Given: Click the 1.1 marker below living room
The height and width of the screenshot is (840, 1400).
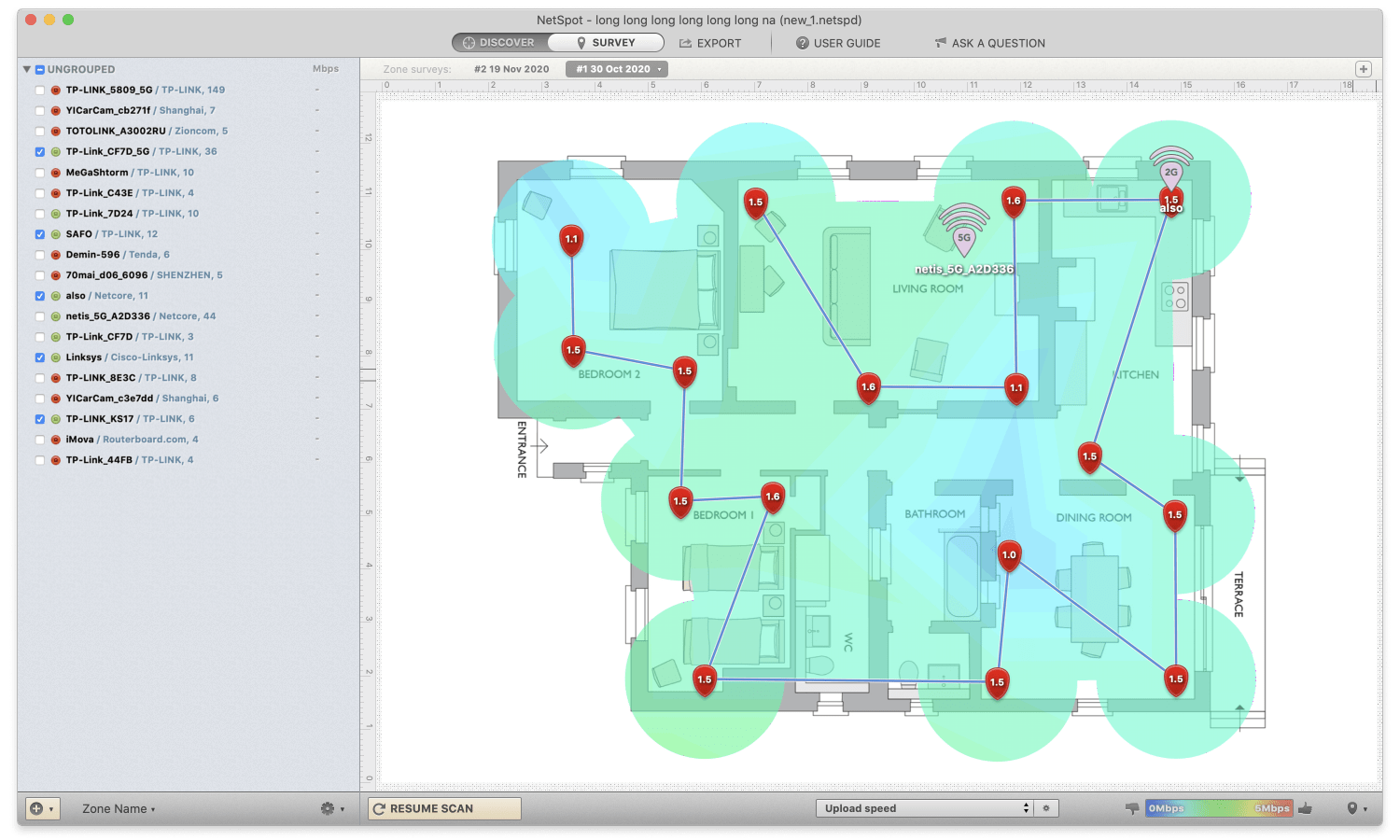Looking at the screenshot, I should [1016, 389].
